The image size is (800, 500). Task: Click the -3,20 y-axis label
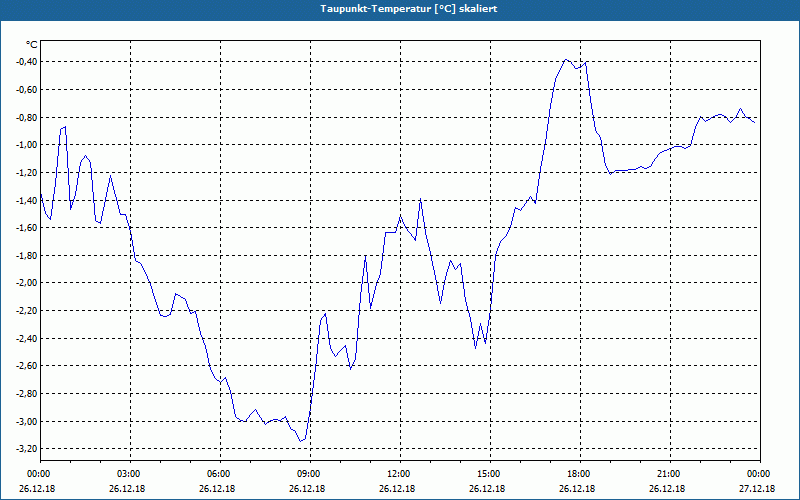click(x=28, y=449)
